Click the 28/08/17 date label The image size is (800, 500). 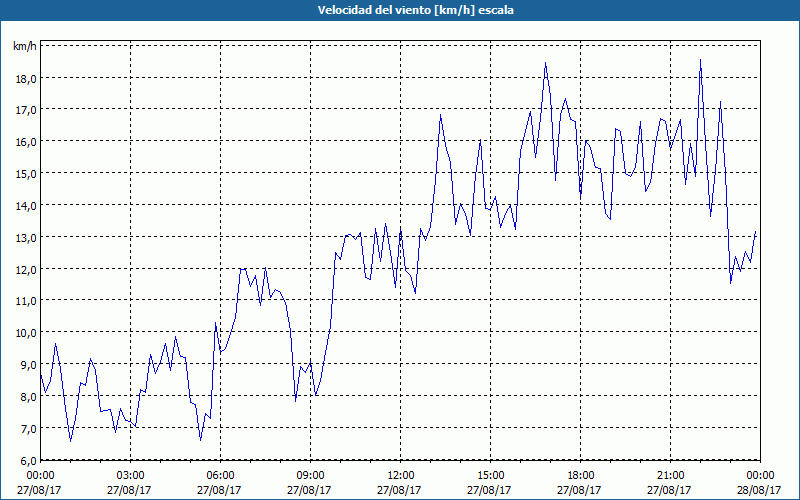(x=759, y=490)
